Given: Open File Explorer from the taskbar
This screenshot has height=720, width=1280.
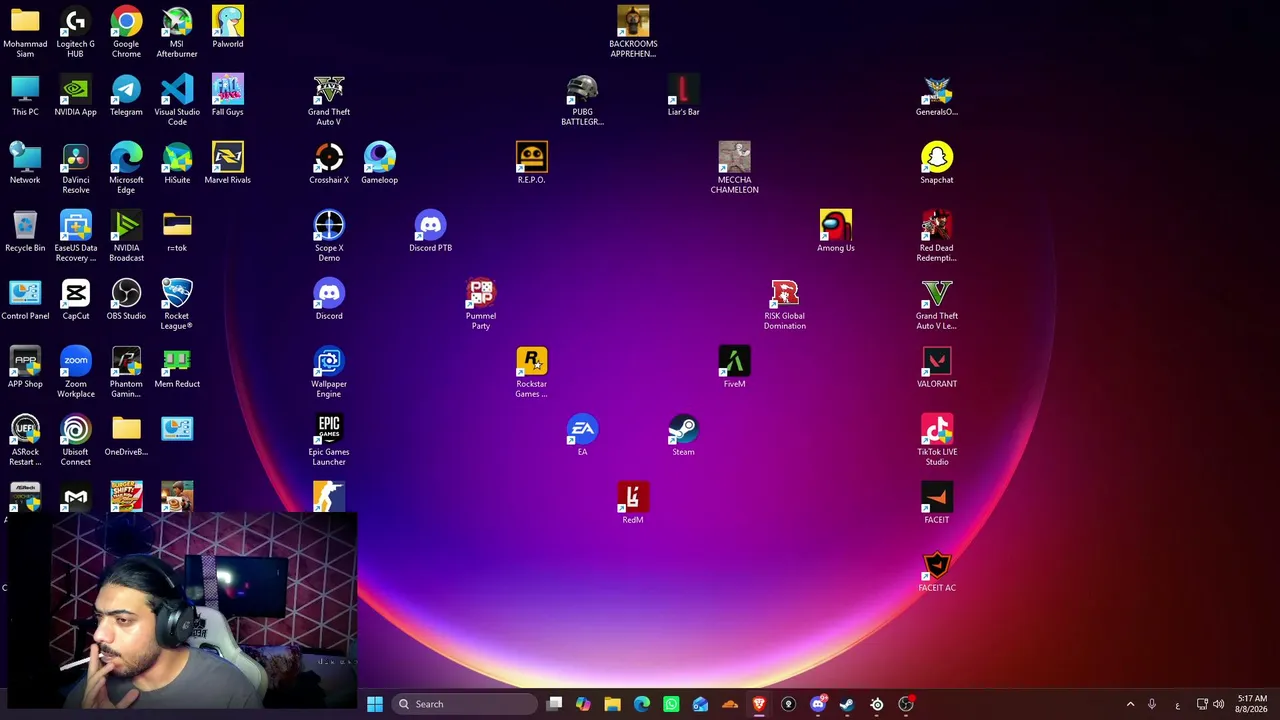Looking at the screenshot, I should click(x=612, y=704).
